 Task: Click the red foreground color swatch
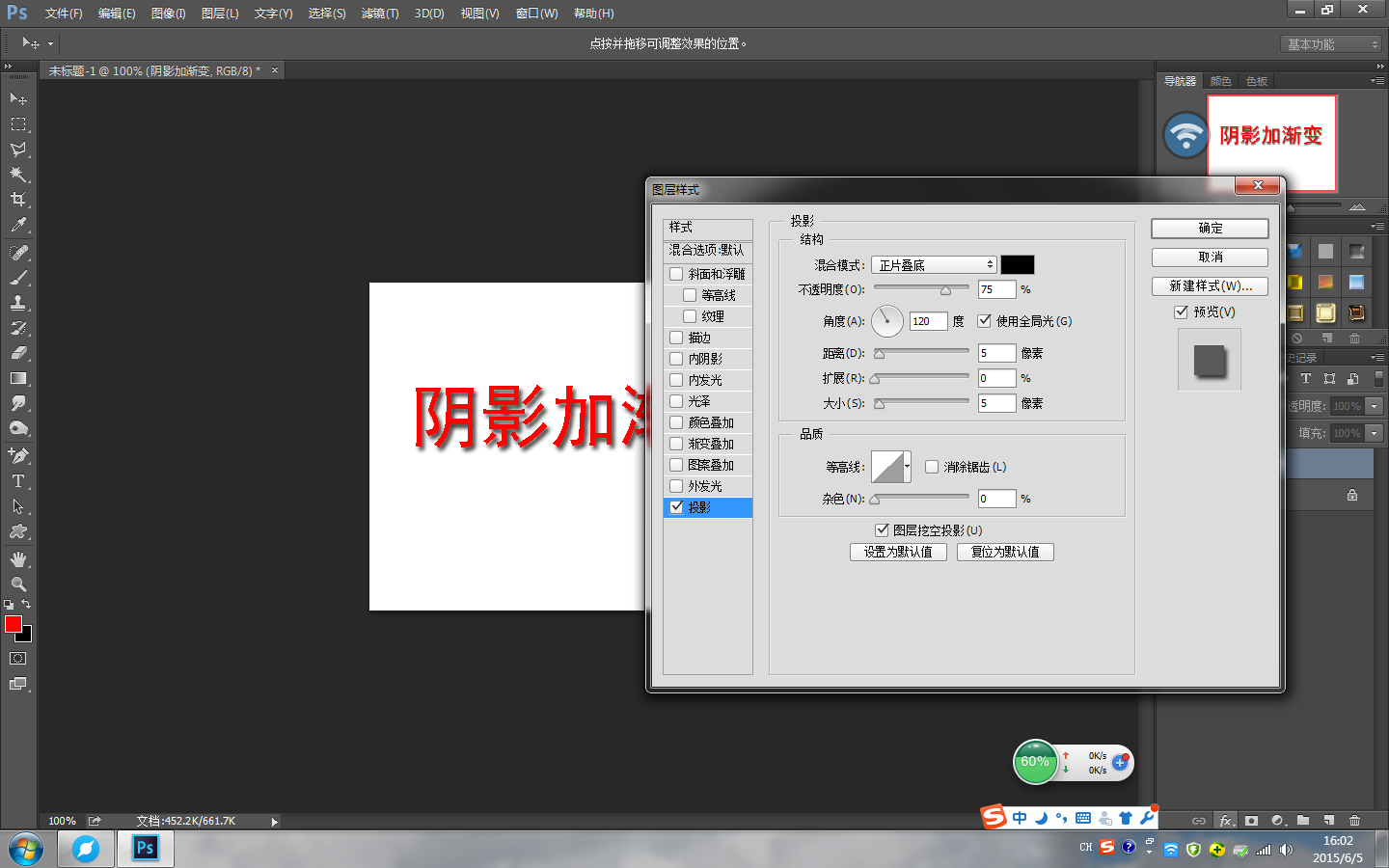point(14,624)
